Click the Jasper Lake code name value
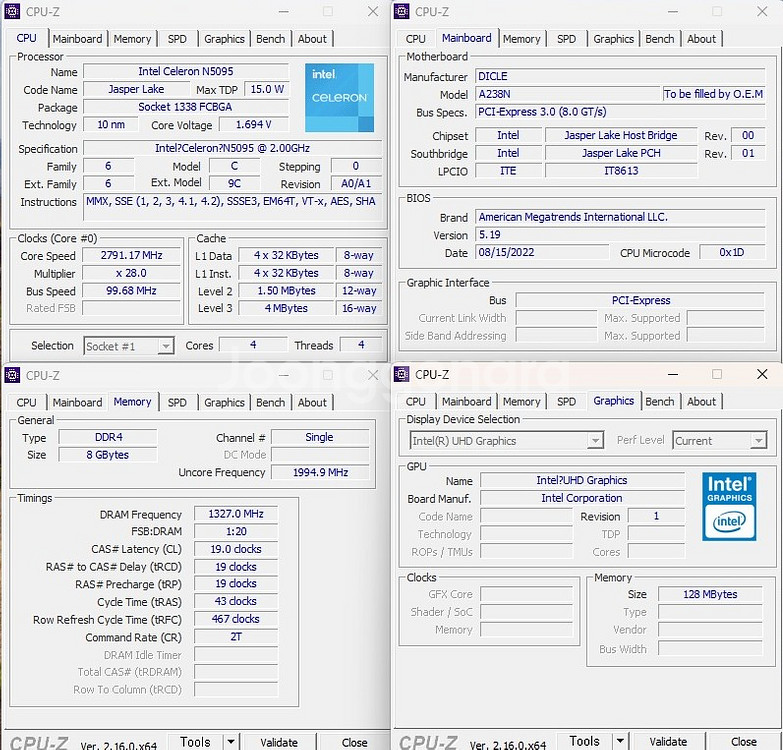Screen dimensions: 783x750 click(x=136, y=89)
